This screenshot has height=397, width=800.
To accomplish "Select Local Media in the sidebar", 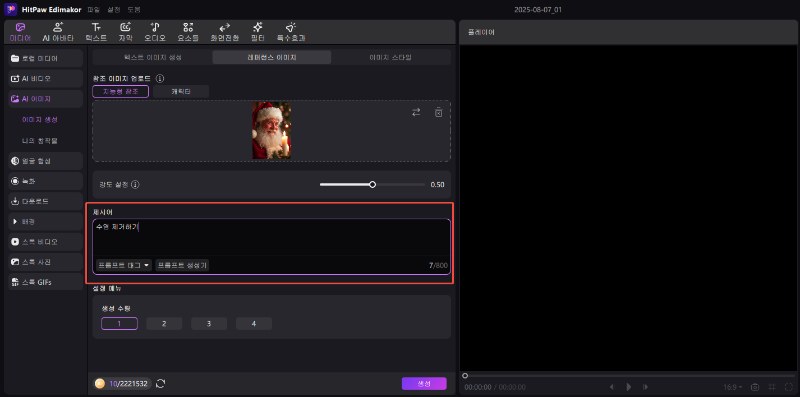I will click(x=45, y=58).
